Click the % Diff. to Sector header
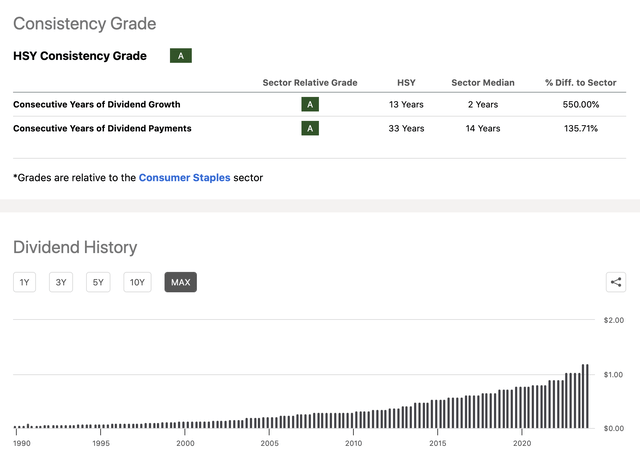Viewport: 640px width, 472px height. [578, 81]
